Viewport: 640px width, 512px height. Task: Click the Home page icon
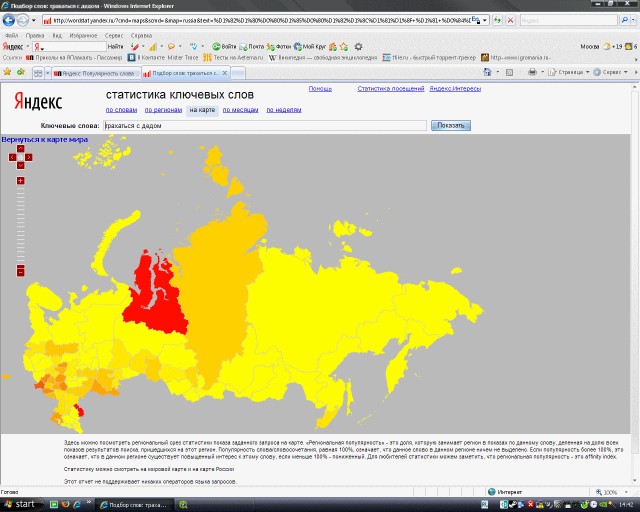[487, 72]
